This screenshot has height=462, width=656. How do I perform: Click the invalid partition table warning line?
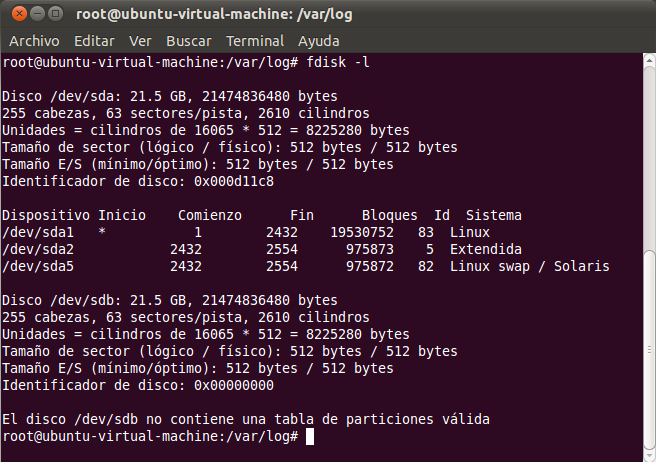[x=245, y=420]
